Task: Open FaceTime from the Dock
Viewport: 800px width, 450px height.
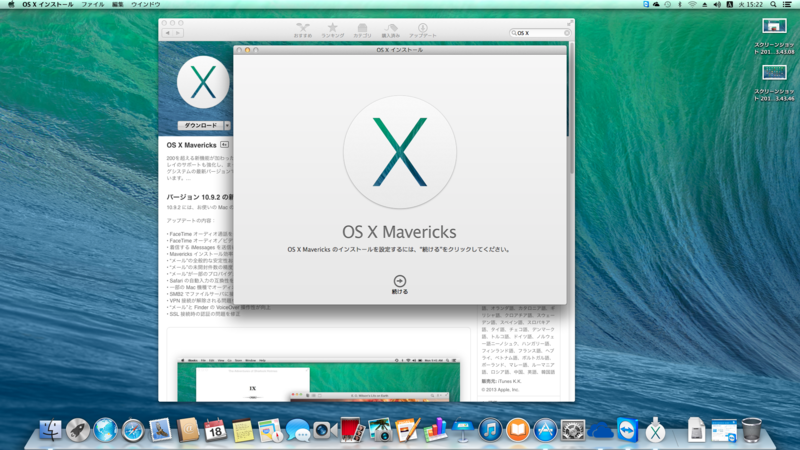Action: (x=324, y=430)
